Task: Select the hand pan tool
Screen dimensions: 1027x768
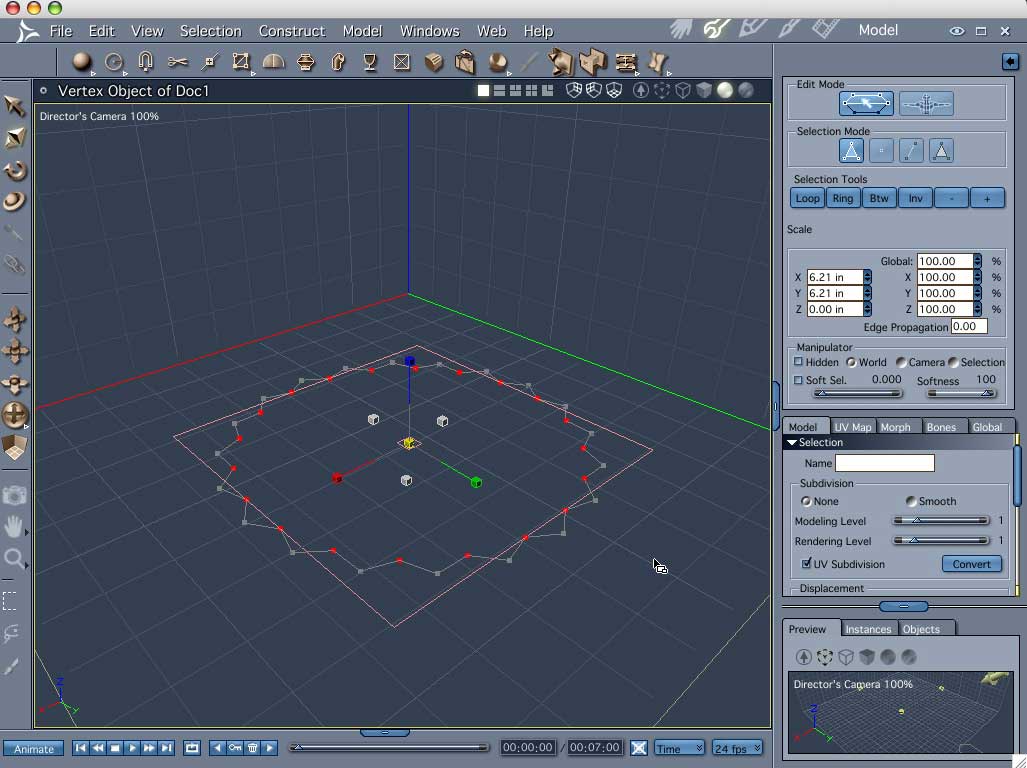Action: pos(13,526)
